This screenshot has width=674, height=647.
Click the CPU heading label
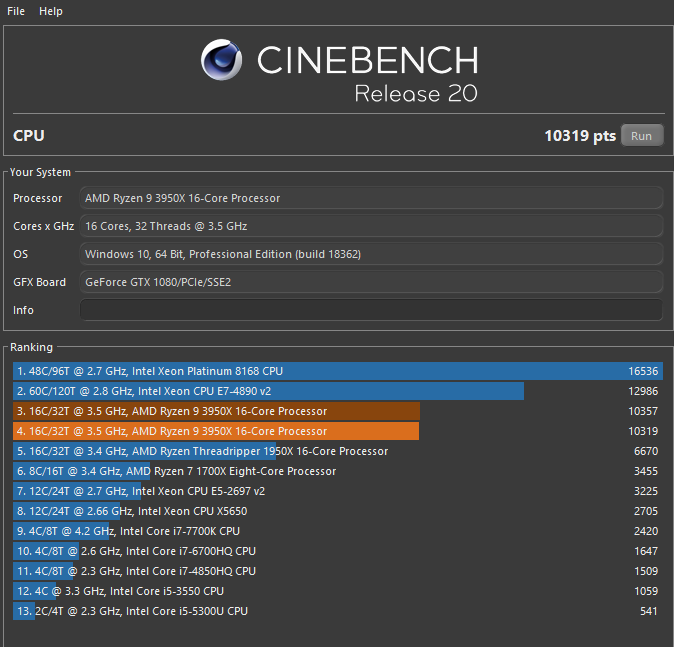point(29,135)
